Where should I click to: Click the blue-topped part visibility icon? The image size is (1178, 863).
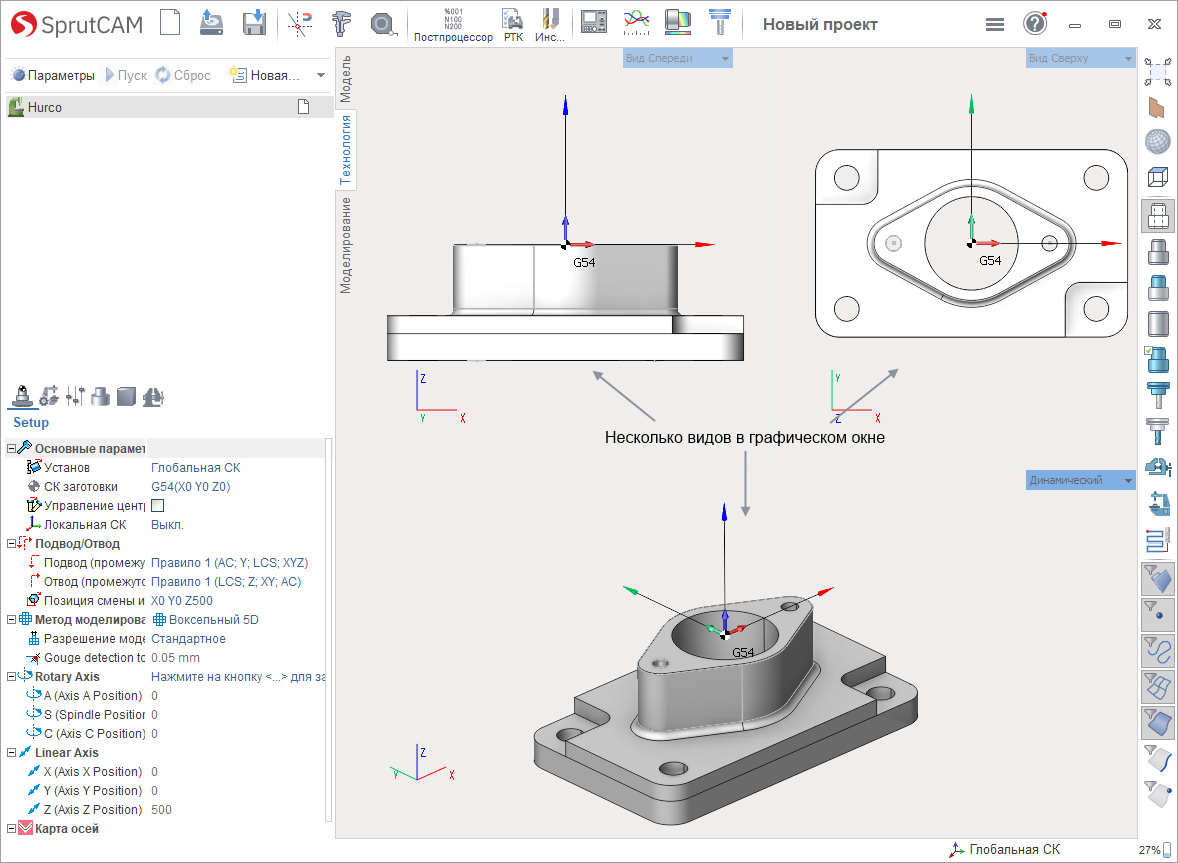click(x=1158, y=288)
